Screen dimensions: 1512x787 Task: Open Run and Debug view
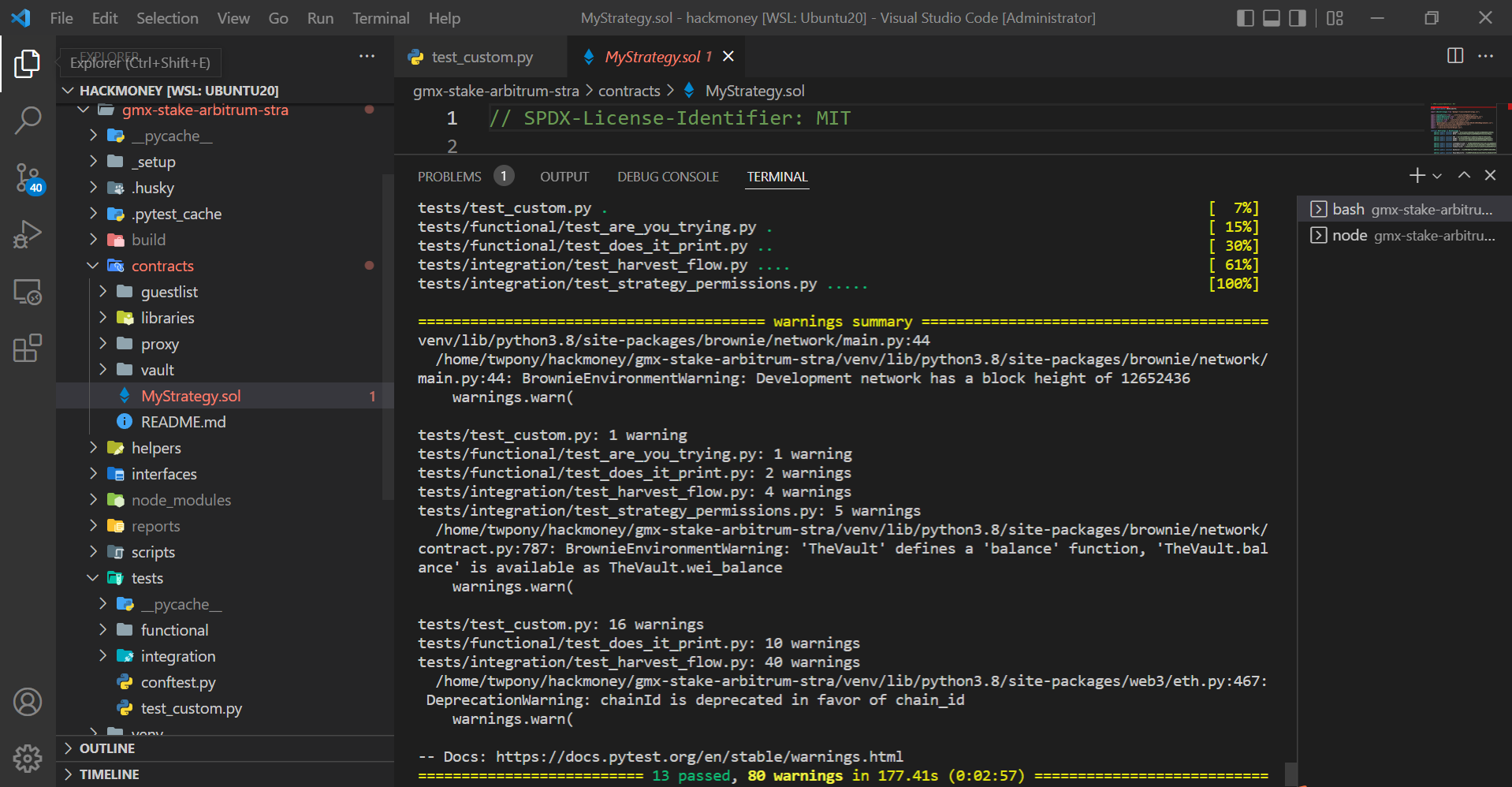(28, 235)
